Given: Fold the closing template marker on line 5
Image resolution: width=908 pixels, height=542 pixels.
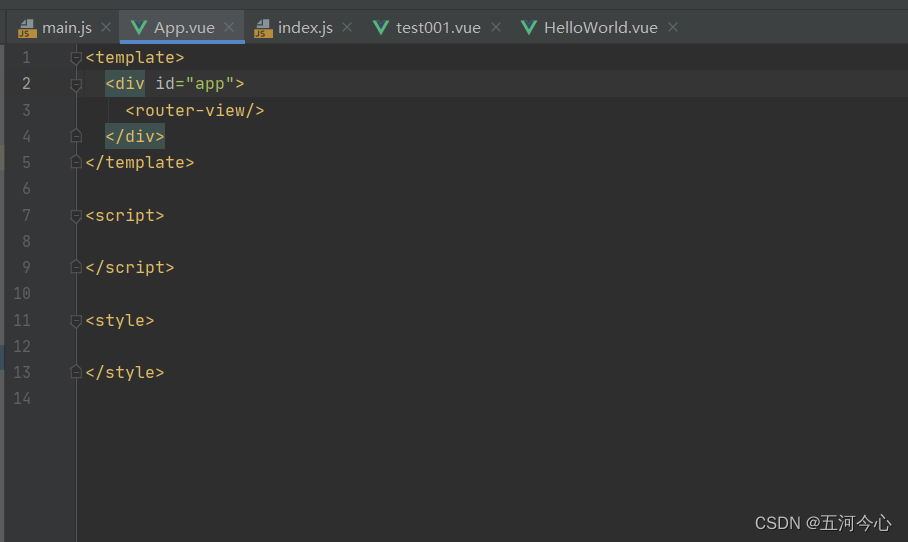Looking at the screenshot, I should tap(76, 162).
